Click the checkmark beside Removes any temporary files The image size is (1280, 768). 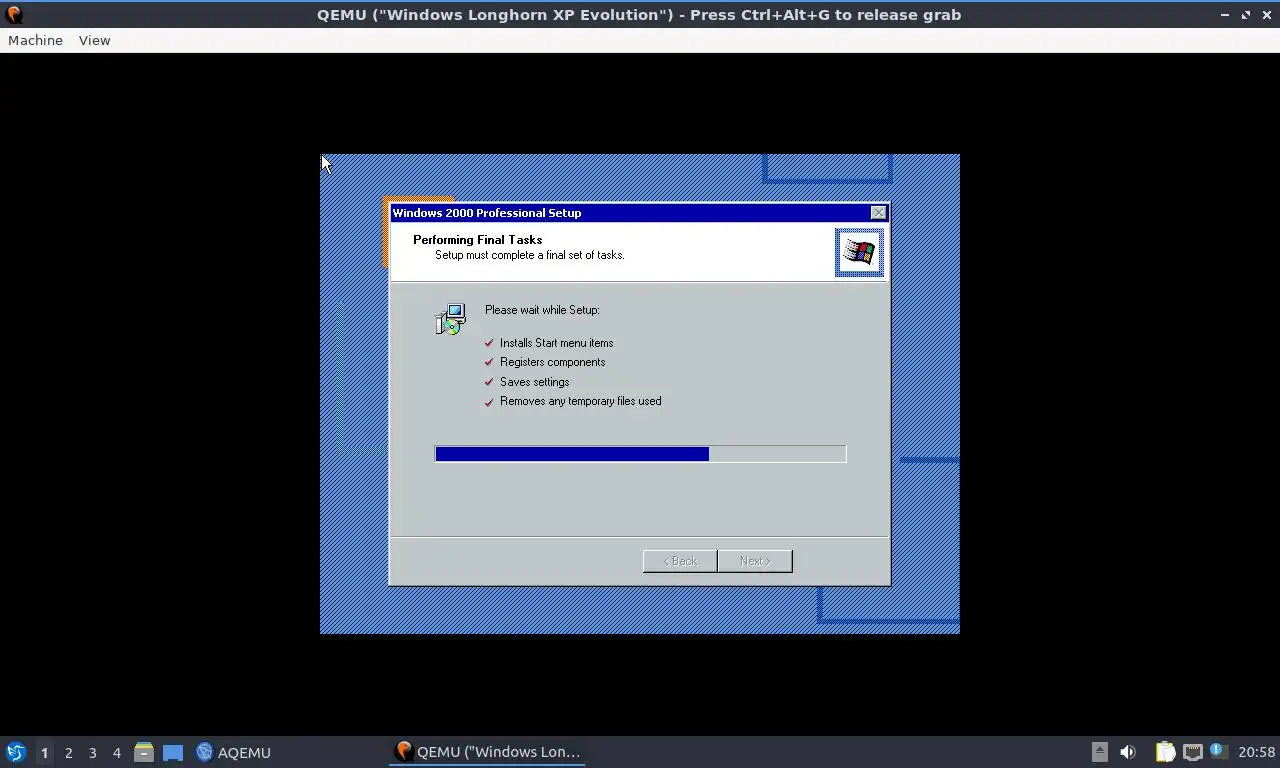pos(489,402)
